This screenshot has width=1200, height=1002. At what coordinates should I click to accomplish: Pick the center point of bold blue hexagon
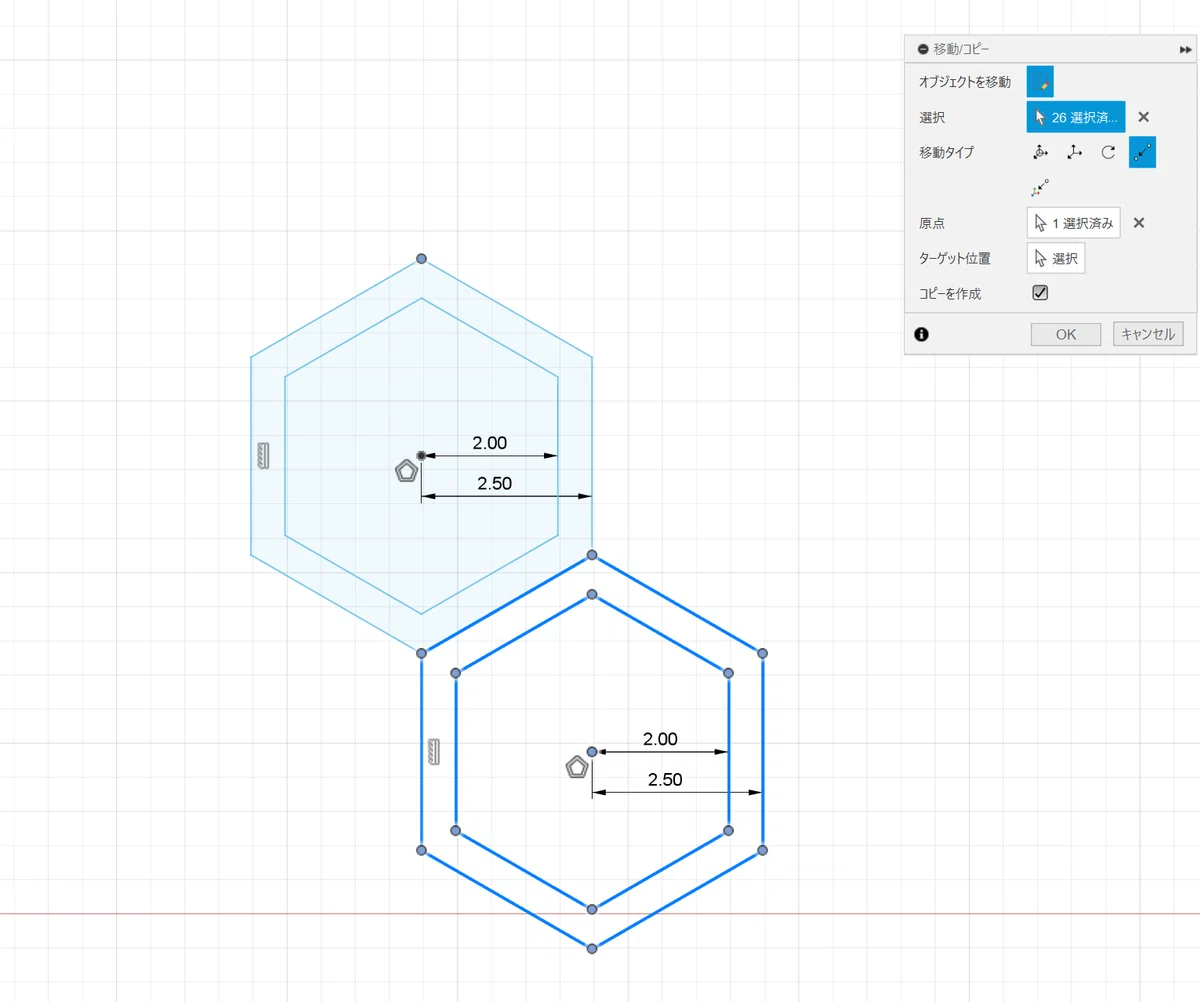click(x=592, y=751)
